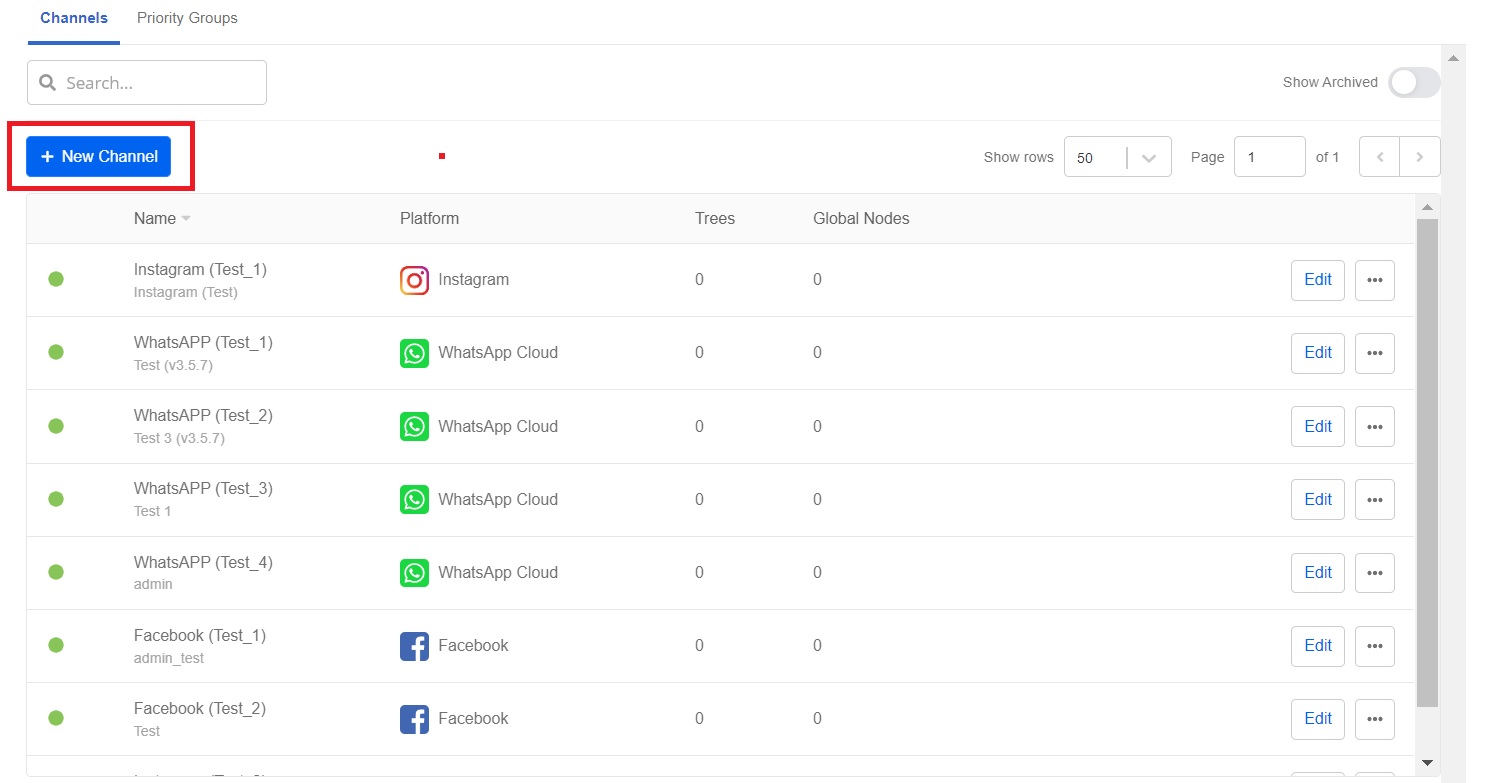Image resolution: width=1491 pixels, height=783 pixels.
Task: Open more options for Instagram (Test_1)
Action: click(x=1374, y=280)
